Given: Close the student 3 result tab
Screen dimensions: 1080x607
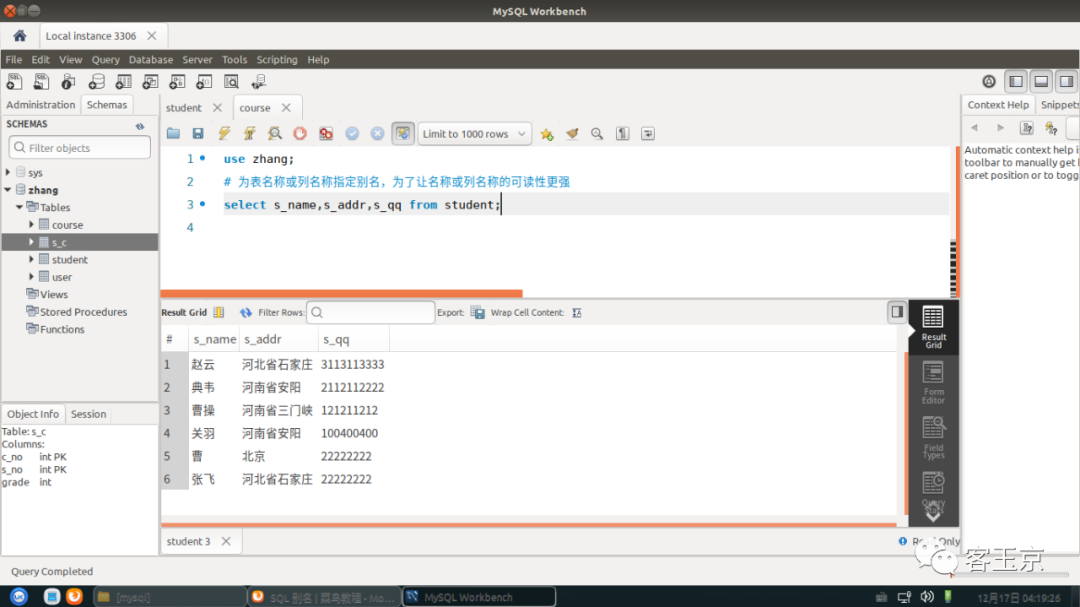Looking at the screenshot, I should (226, 542).
